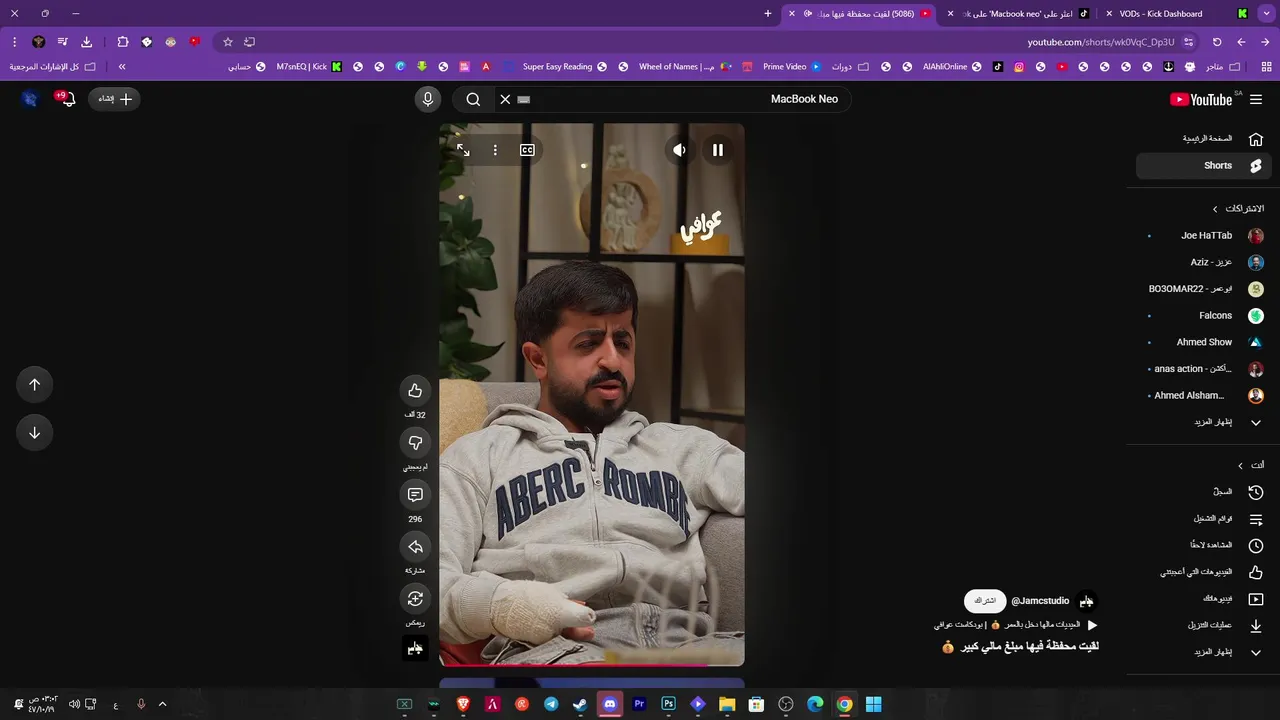Image resolution: width=1280 pixels, height=720 pixels.
Task: Open the linked podcast video below channel name
Action: (x=1015, y=625)
